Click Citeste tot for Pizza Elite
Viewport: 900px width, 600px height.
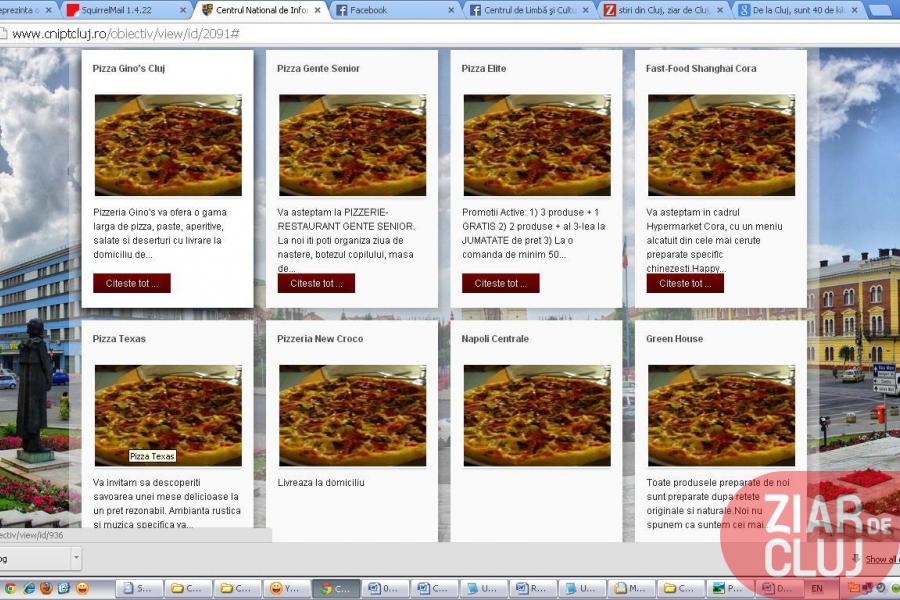[501, 283]
